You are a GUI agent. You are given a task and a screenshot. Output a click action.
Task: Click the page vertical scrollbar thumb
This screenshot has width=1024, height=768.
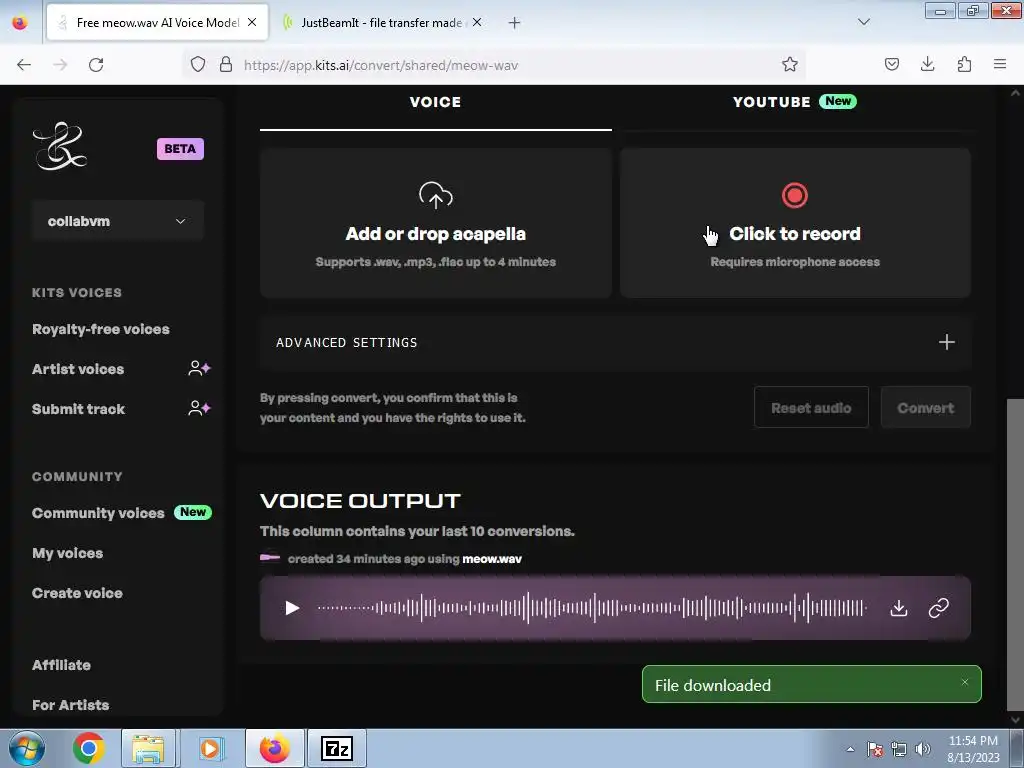click(1016, 554)
